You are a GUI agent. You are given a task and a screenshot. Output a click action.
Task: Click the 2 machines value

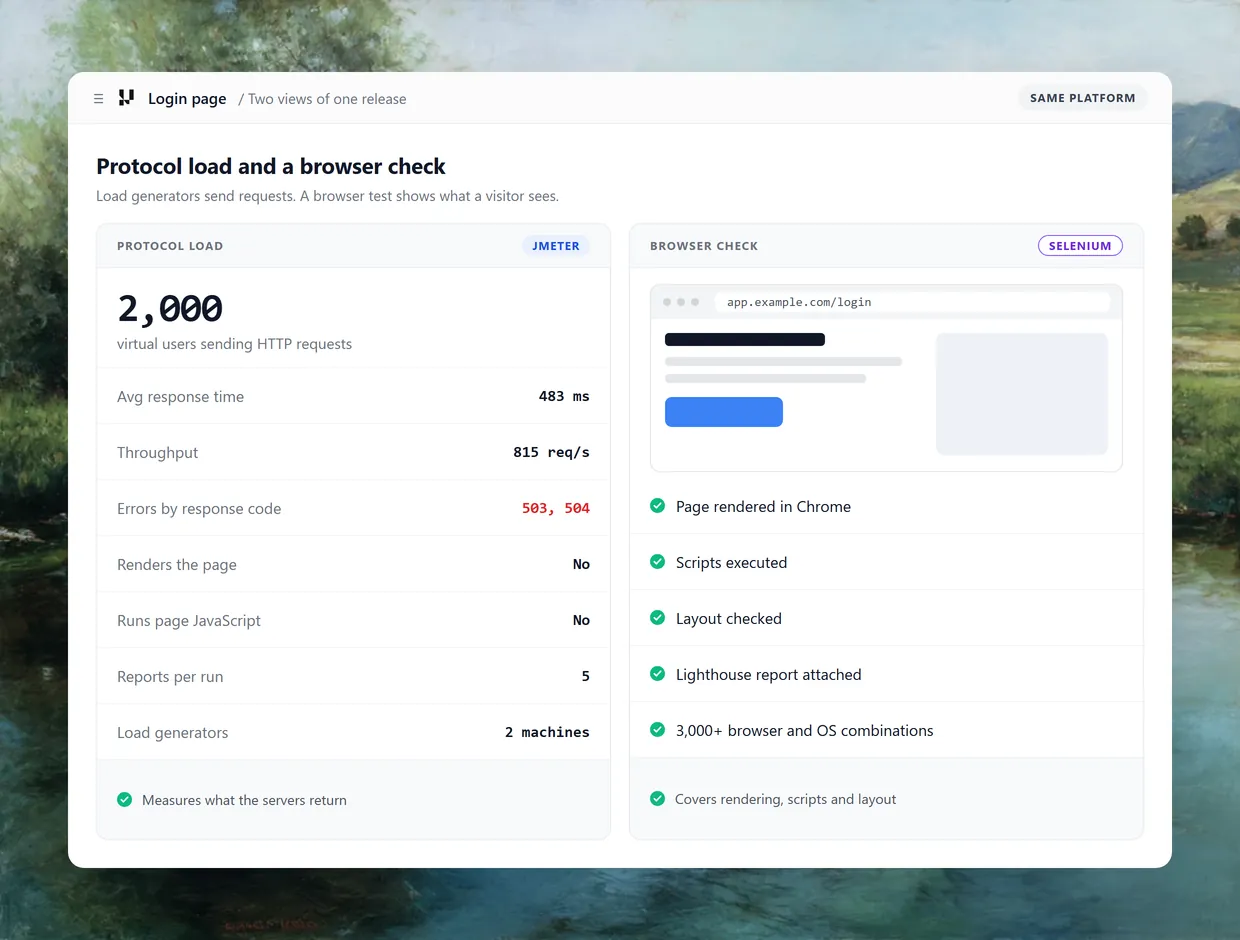click(x=547, y=732)
